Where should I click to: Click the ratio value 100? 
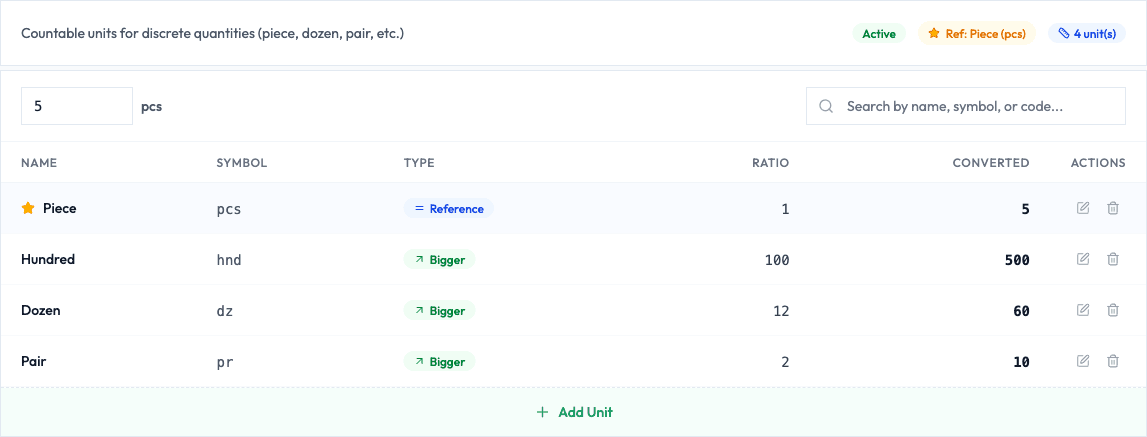777,260
